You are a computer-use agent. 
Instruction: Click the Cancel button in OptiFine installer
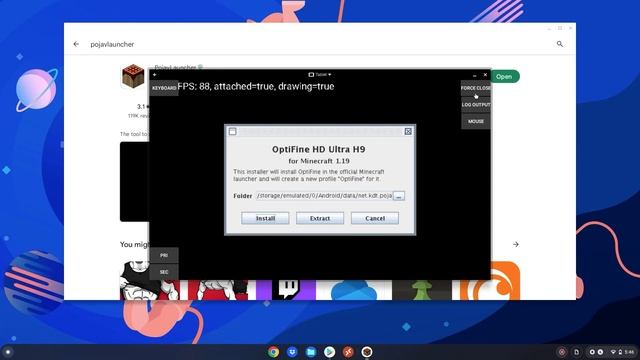tap(375, 218)
